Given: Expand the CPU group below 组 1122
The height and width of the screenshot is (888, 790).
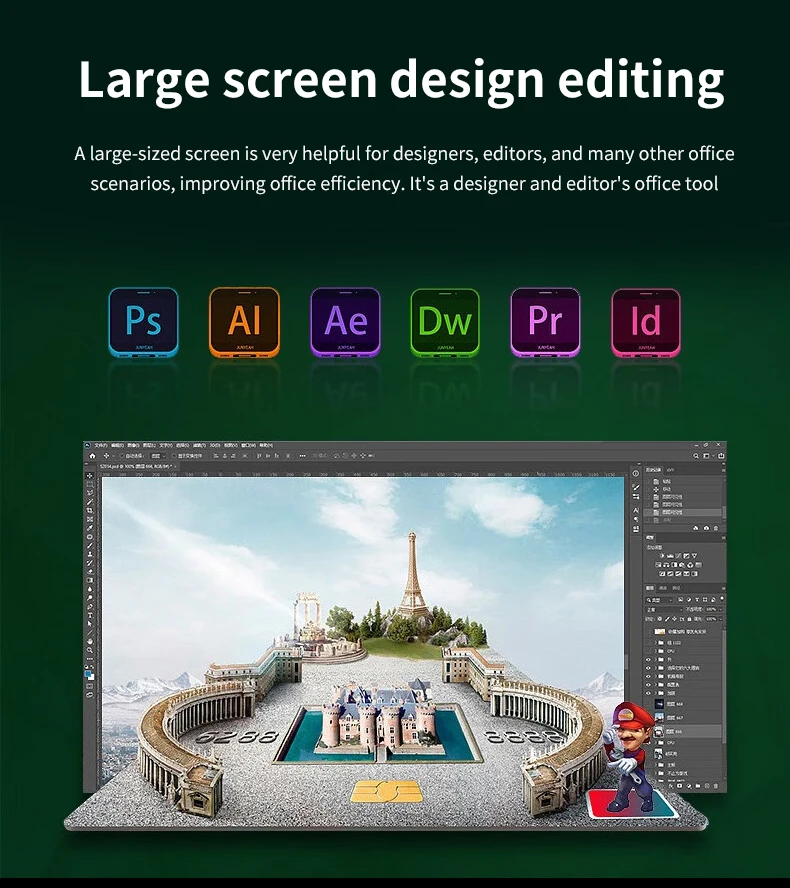Looking at the screenshot, I should pyautogui.click(x=656, y=651).
